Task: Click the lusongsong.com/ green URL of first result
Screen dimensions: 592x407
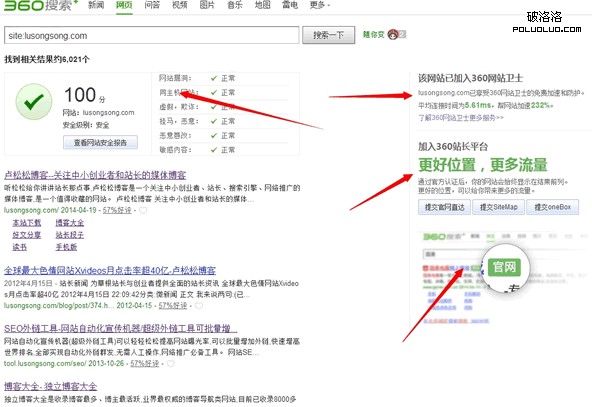Action: tap(31, 210)
